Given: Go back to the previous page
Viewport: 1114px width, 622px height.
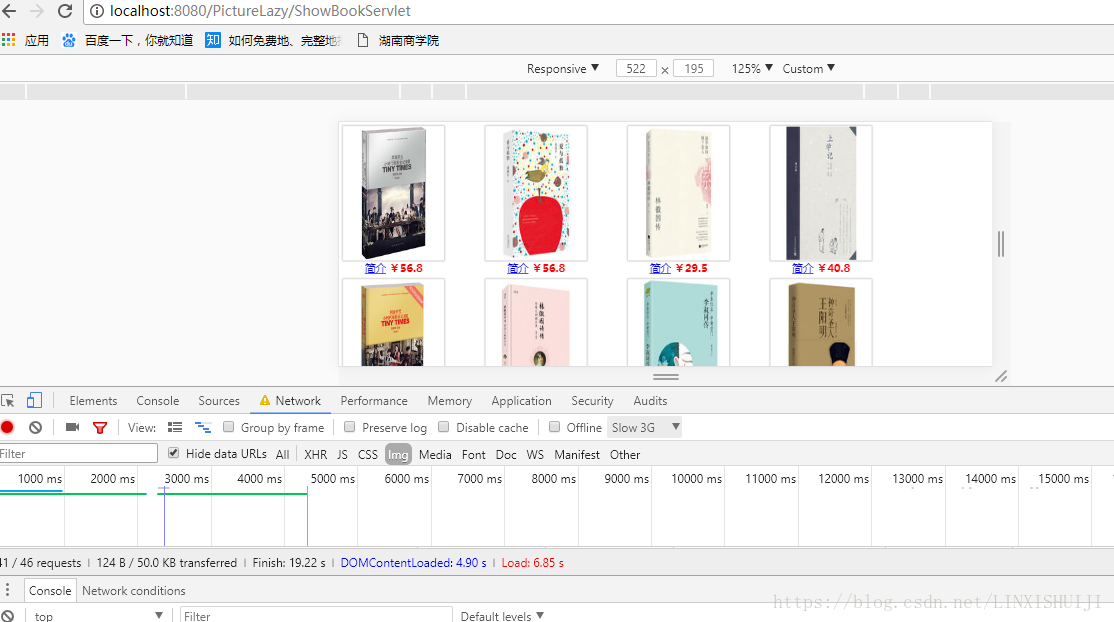Looking at the screenshot, I should point(9,11).
